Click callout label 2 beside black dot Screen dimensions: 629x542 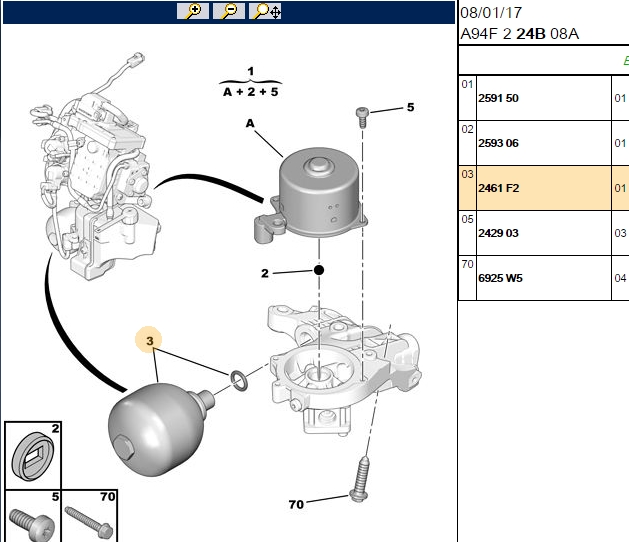pyautogui.click(x=264, y=274)
